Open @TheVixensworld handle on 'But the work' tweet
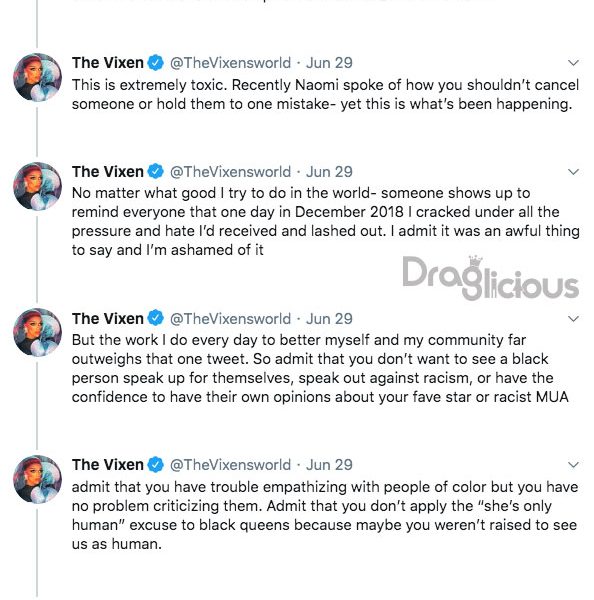Screen dimensions: 594x600 pyautogui.click(x=230, y=319)
